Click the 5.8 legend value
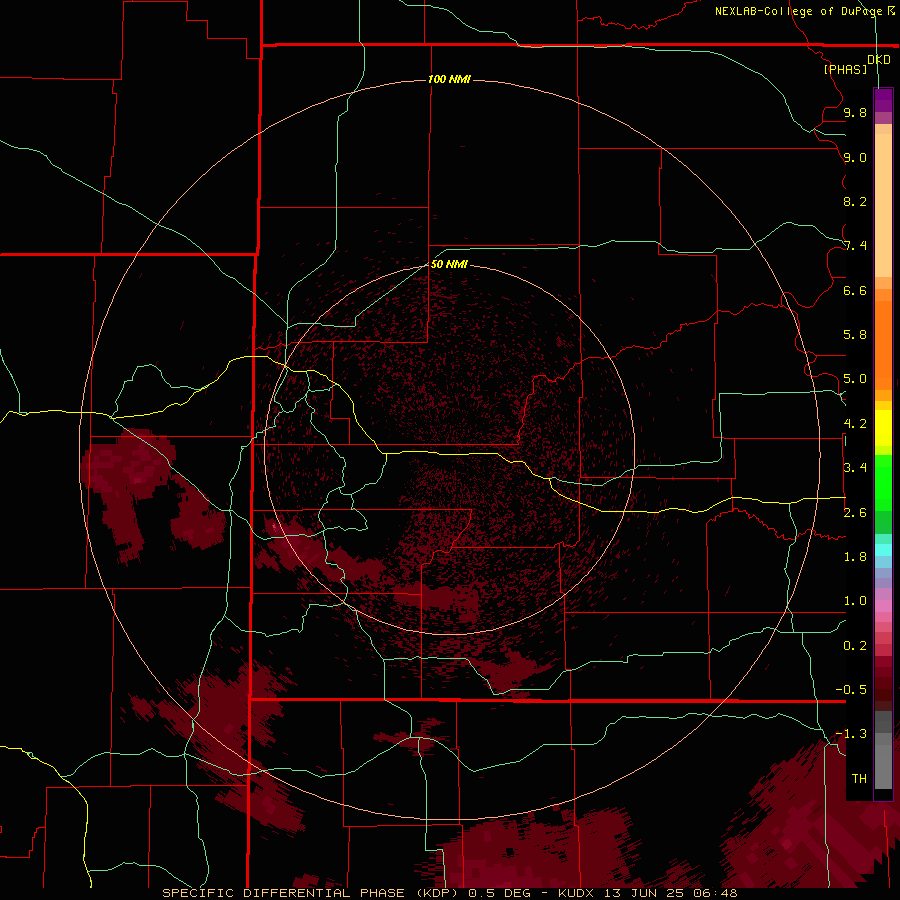This screenshot has height=900, width=900. [x=855, y=335]
